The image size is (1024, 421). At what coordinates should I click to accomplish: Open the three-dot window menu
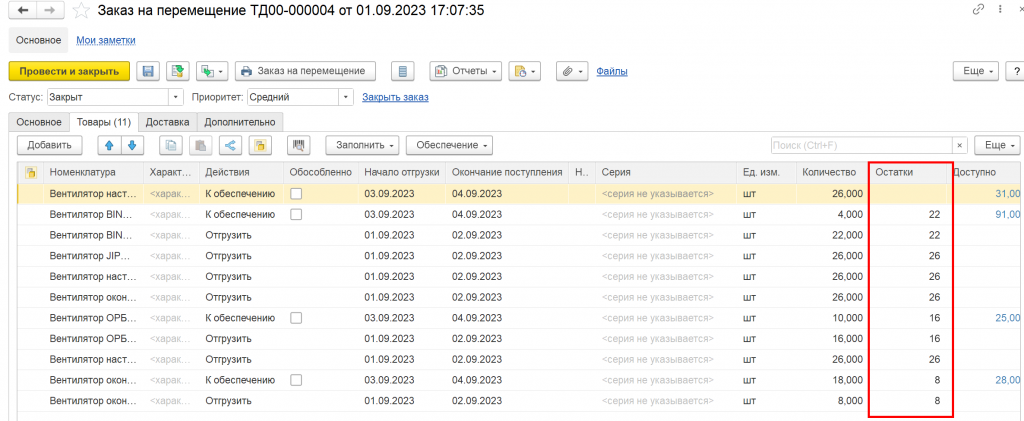(x=1000, y=10)
